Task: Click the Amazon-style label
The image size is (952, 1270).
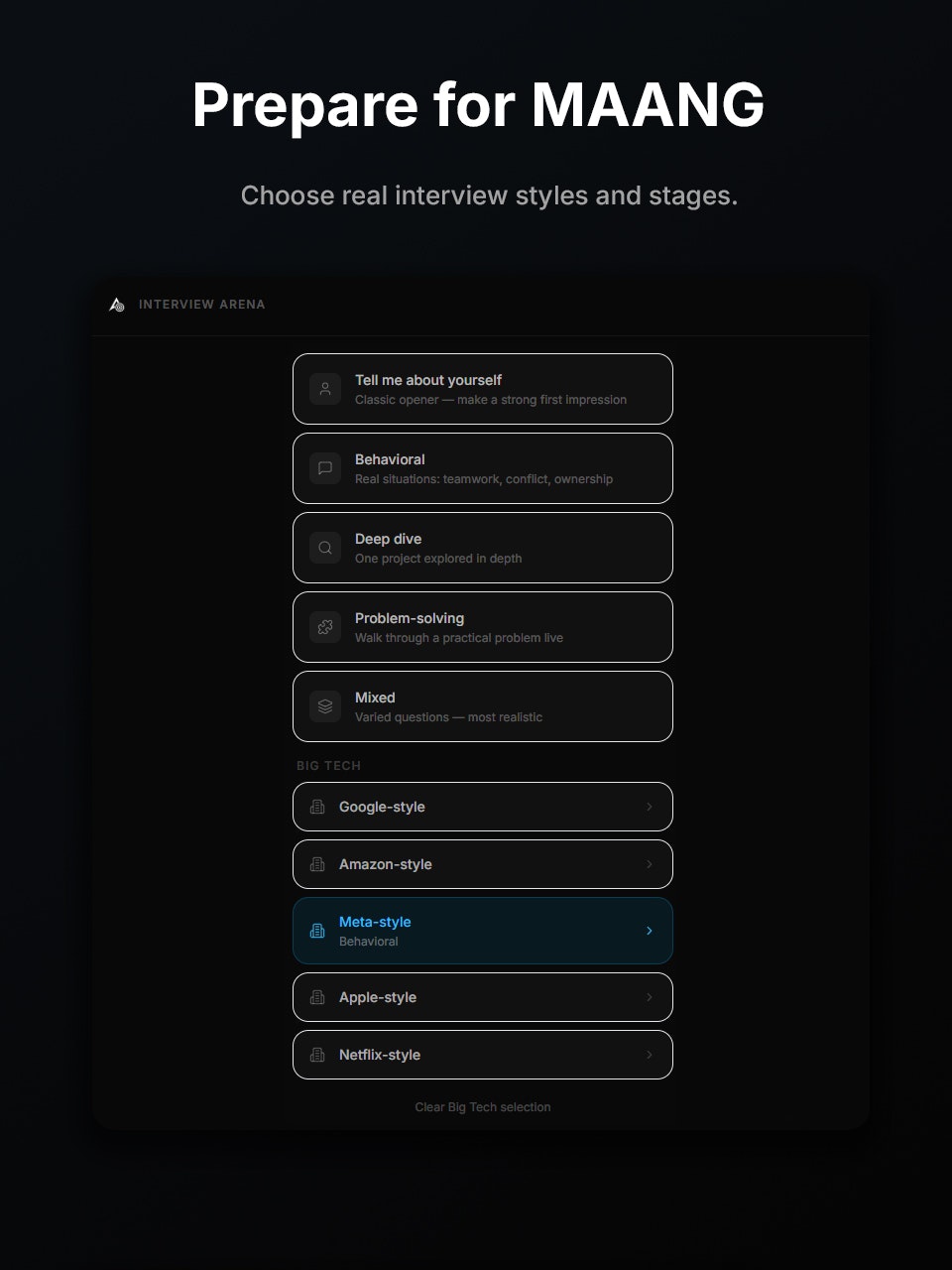Action: [386, 864]
